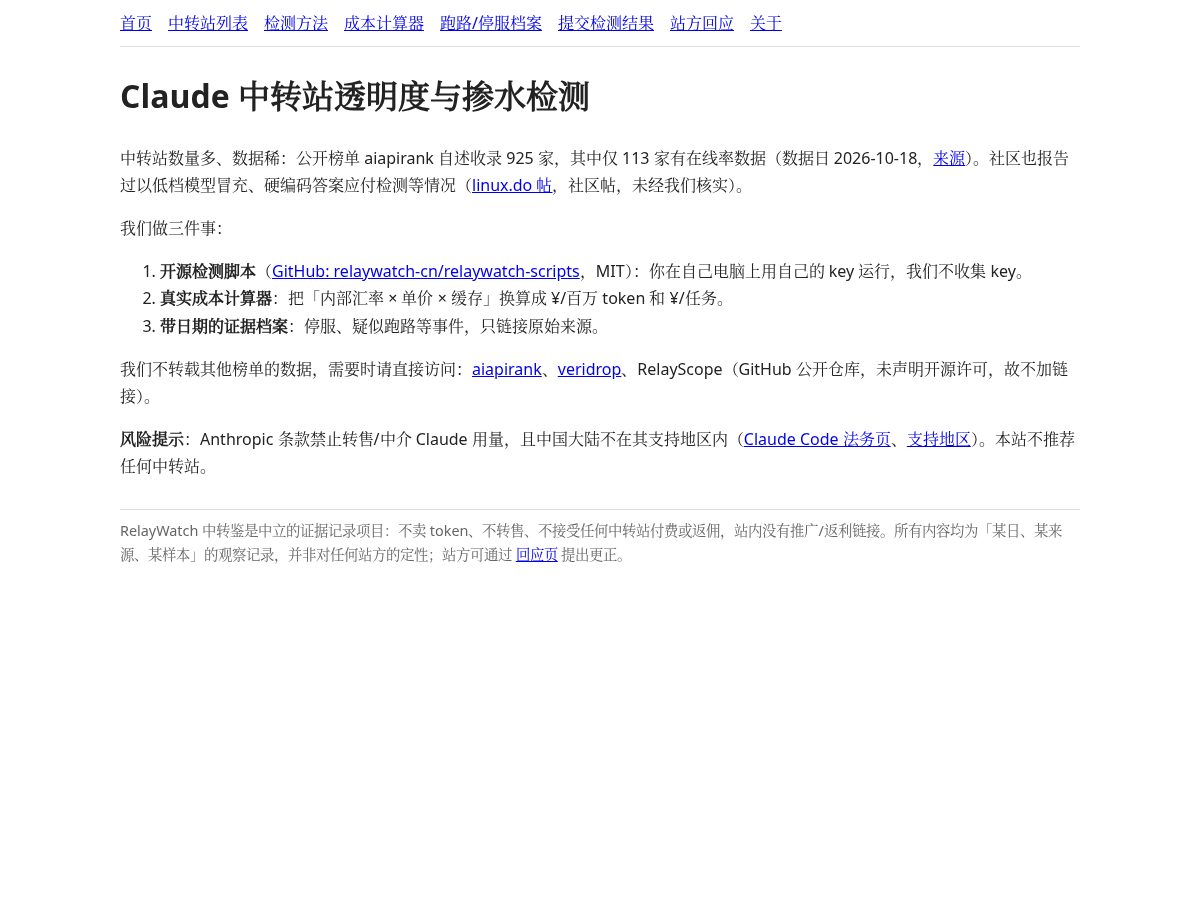Go to 中转站列表 in the nav bar
1200x900 pixels.
pos(208,23)
